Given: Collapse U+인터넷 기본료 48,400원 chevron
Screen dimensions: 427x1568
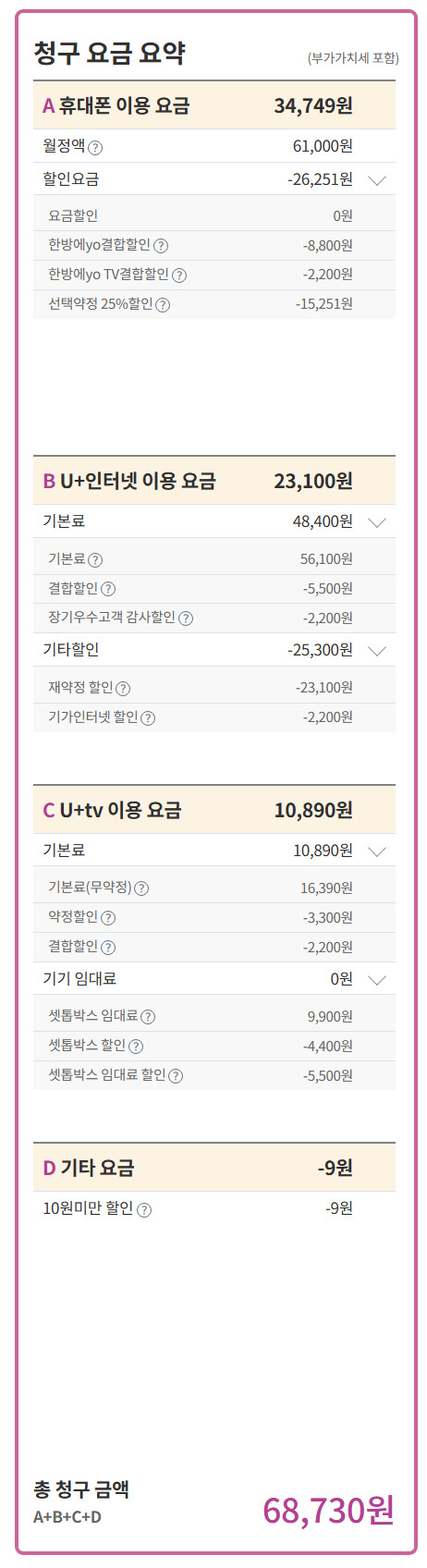Looking at the screenshot, I should (x=377, y=522).
